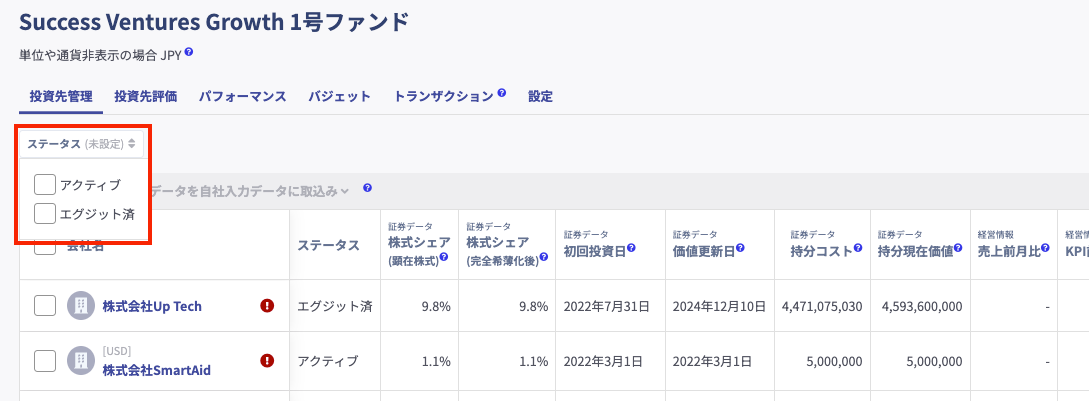Click building icon of 株式会社SmartAid
This screenshot has height=401, width=1089.
tap(80, 361)
